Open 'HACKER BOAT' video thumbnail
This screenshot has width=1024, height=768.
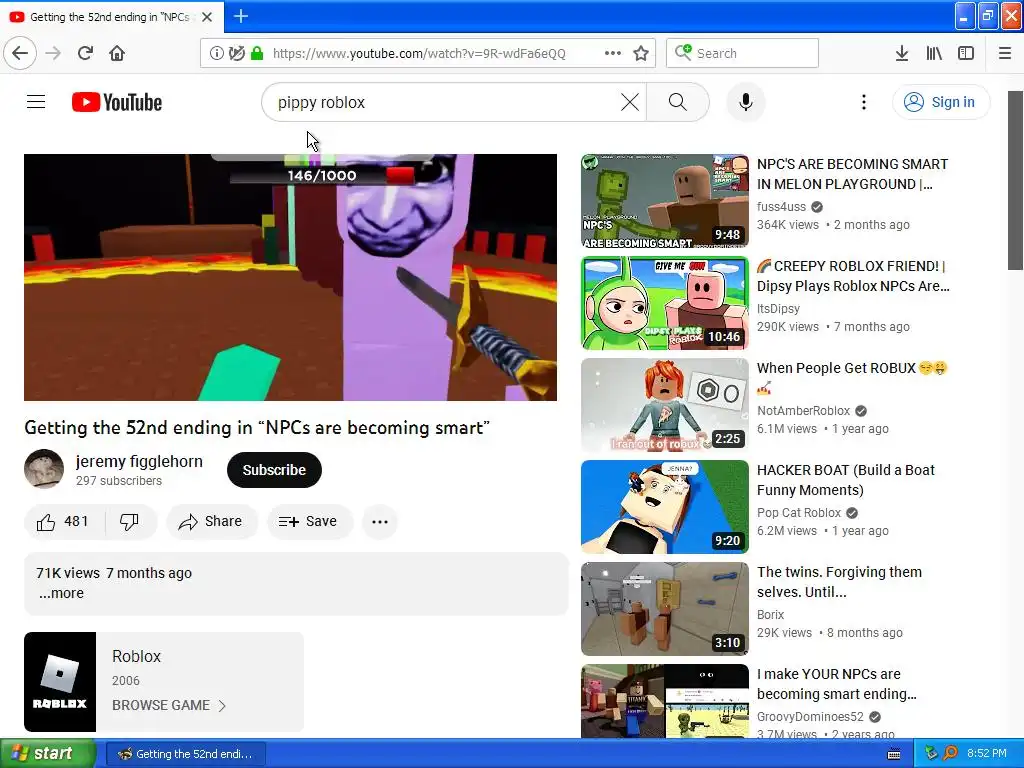click(x=665, y=507)
